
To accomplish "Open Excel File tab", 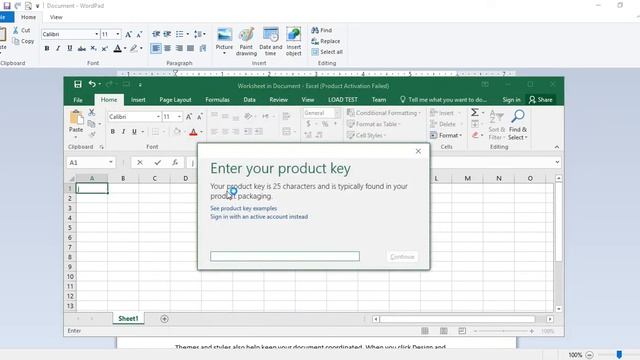I will (x=78, y=100).
